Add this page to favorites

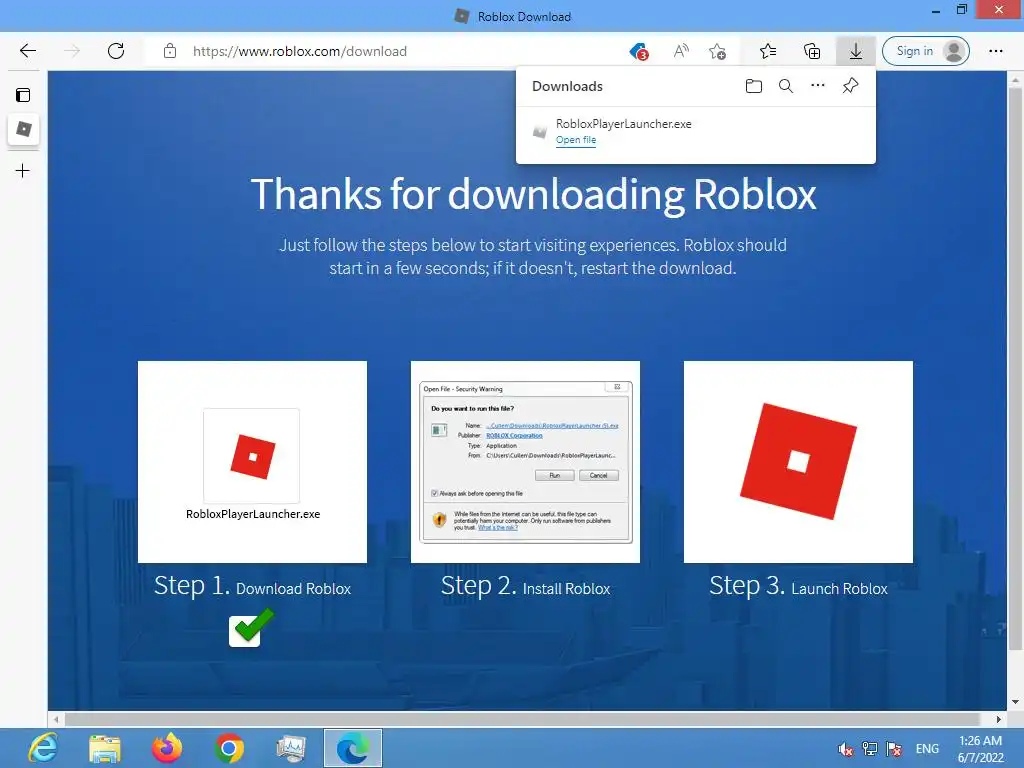(x=717, y=51)
